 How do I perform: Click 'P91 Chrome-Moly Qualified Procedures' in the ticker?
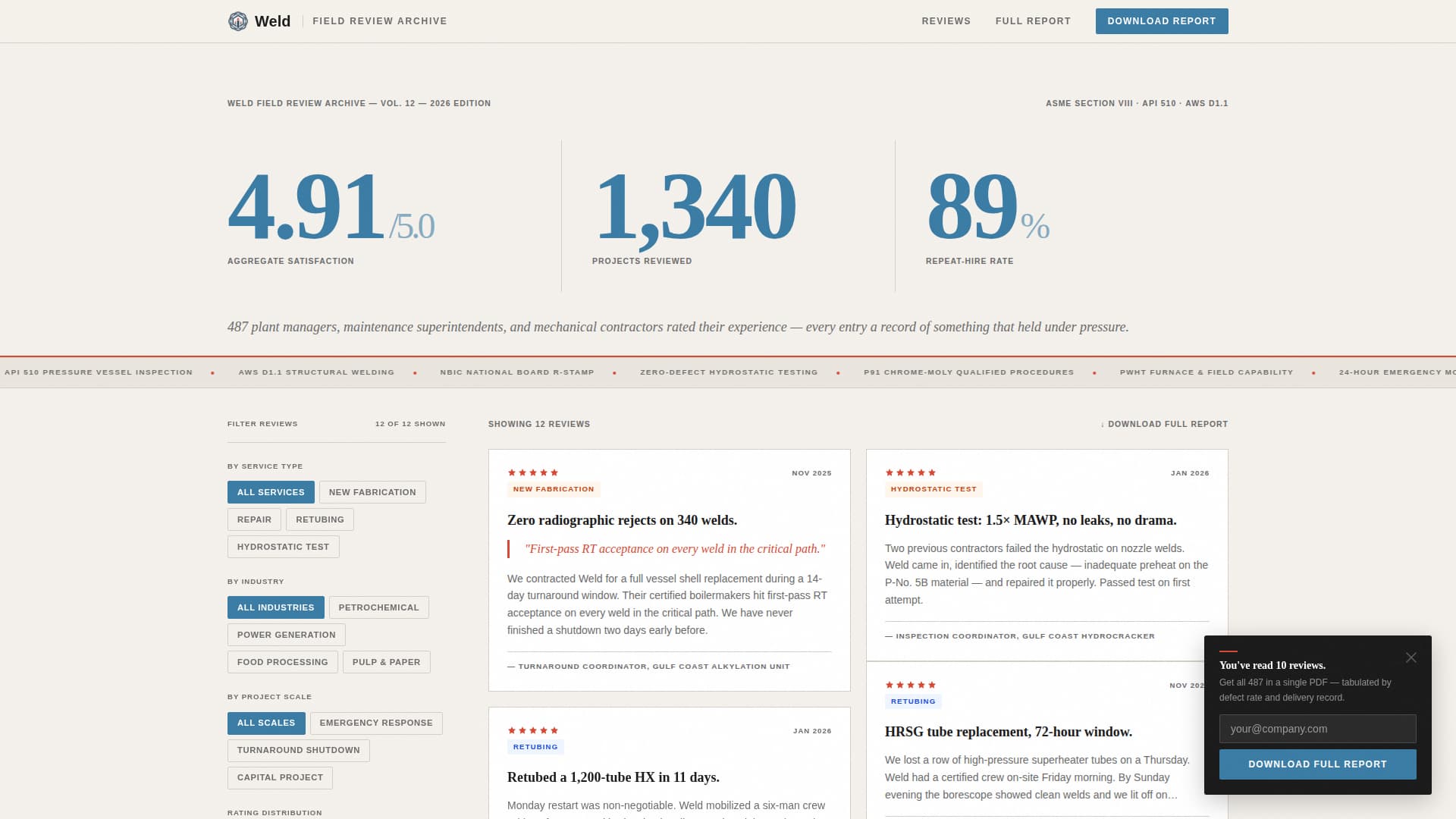968,372
